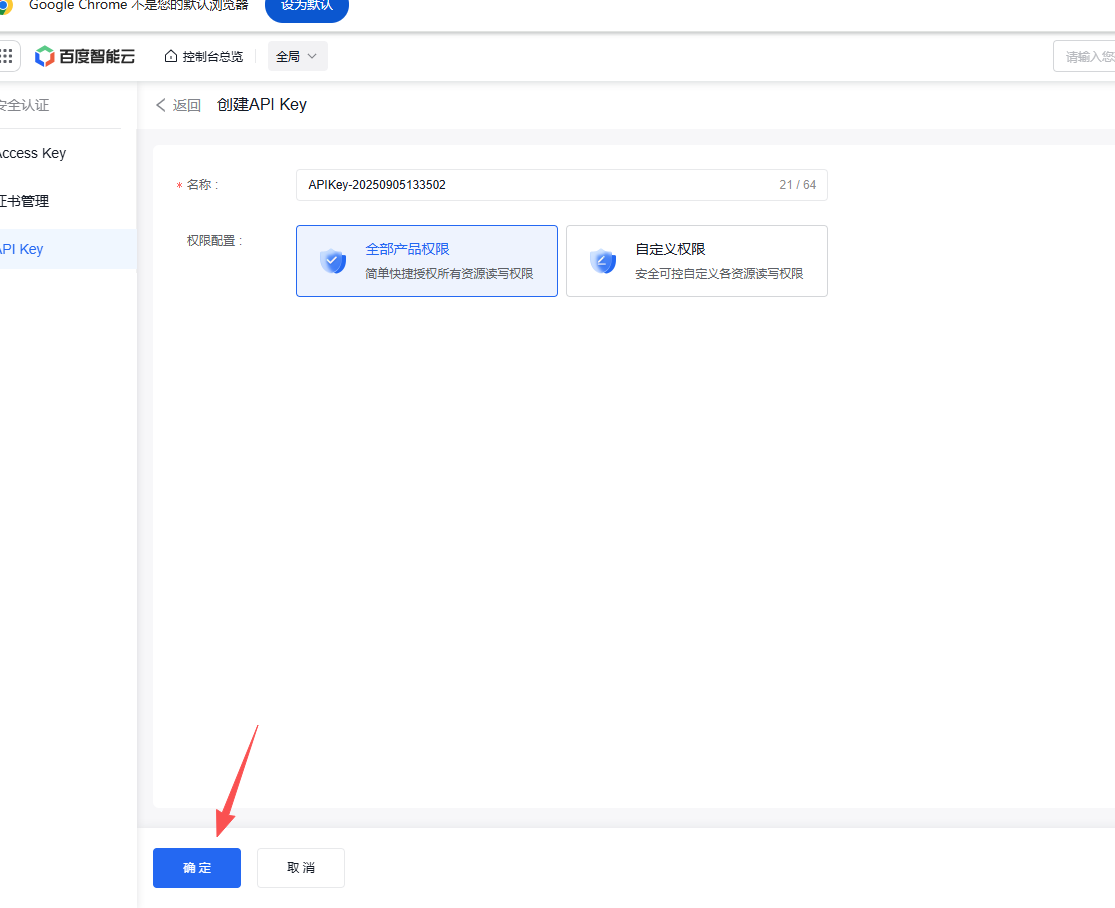The width and height of the screenshot is (1115, 908).
Task: Select the 全部产品权限 permission option
Action: [x=427, y=261]
